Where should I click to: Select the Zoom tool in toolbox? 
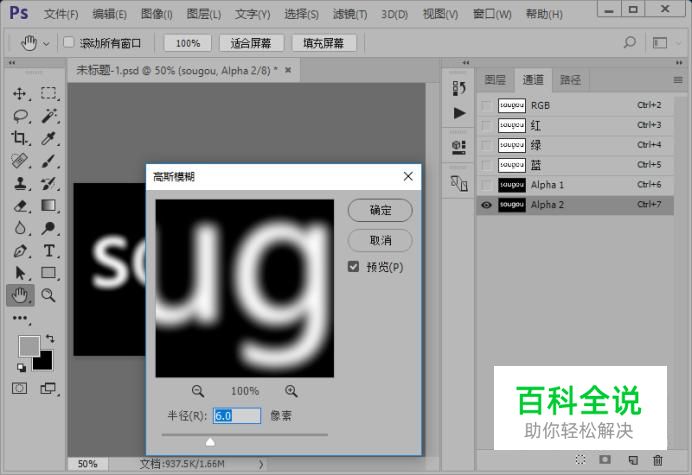pos(49,295)
